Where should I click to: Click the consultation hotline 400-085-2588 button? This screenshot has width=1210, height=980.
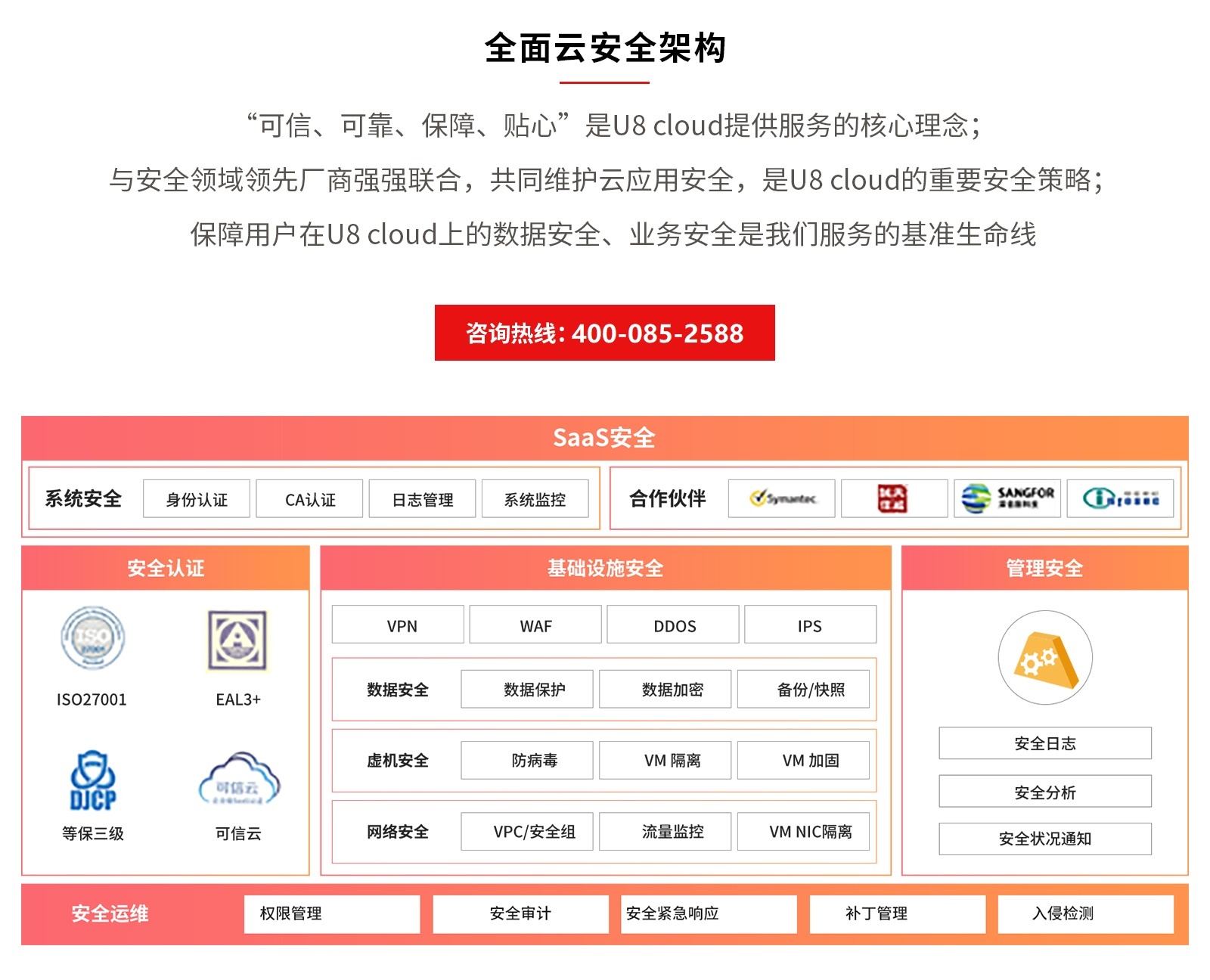(604, 333)
